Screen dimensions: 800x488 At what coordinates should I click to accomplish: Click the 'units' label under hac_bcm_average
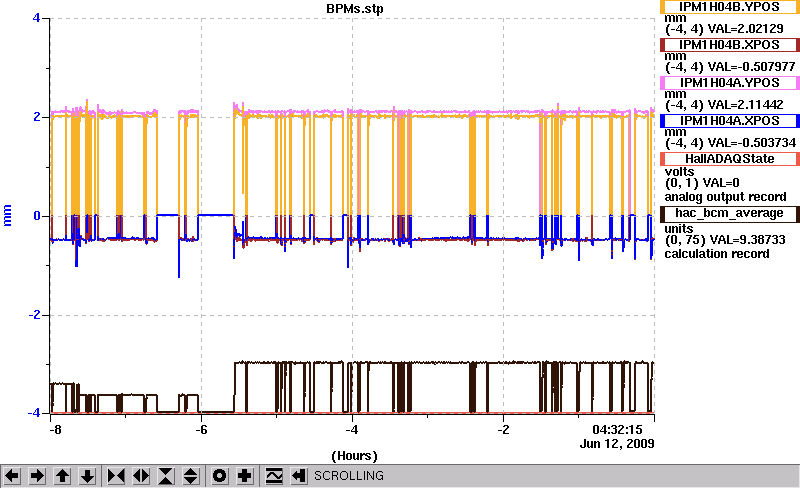(x=679, y=229)
